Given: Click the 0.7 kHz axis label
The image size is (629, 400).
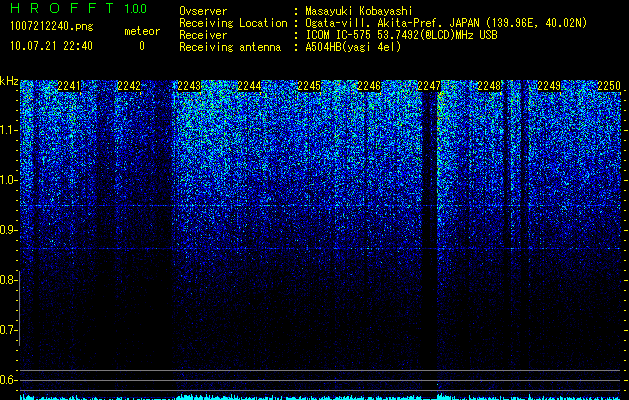Looking at the screenshot, I should tap(8, 330).
